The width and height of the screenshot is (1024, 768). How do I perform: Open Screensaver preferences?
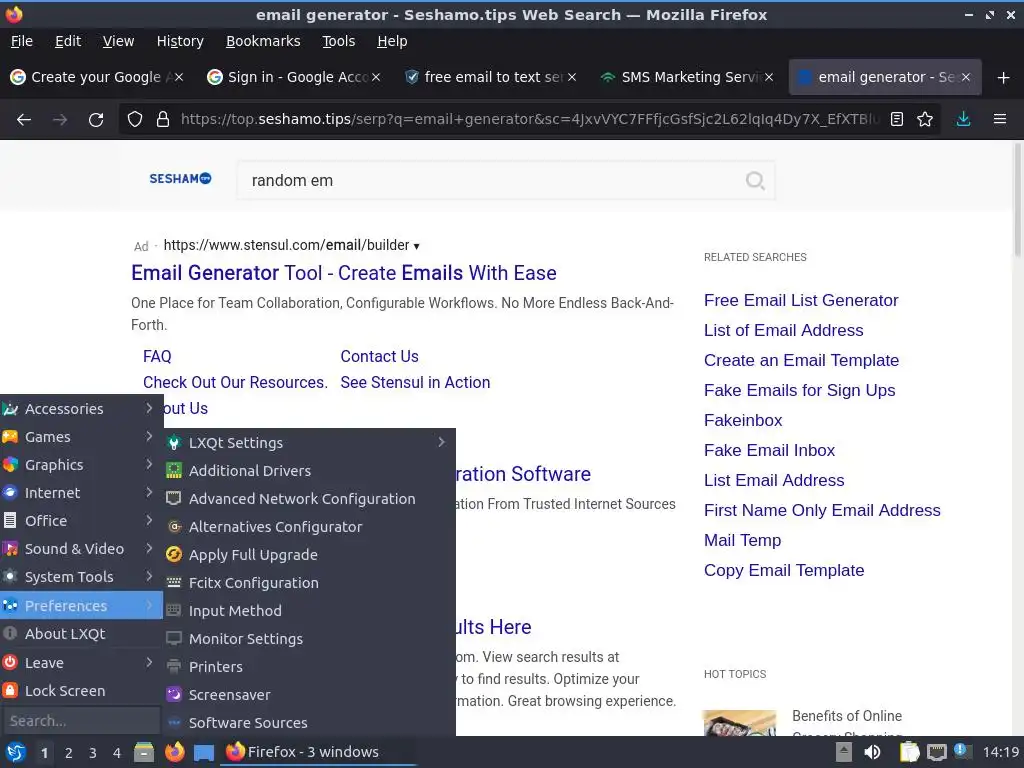point(309,696)
